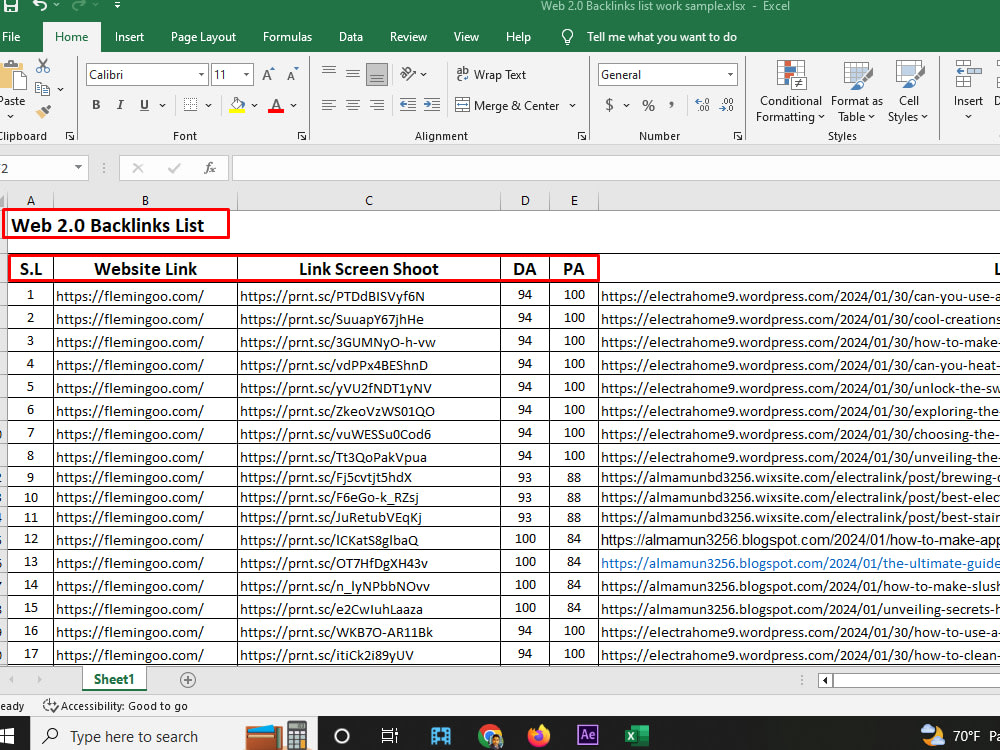Viewport: 1000px width, 750px height.
Task: Toggle Bold formatting
Action: [96, 105]
